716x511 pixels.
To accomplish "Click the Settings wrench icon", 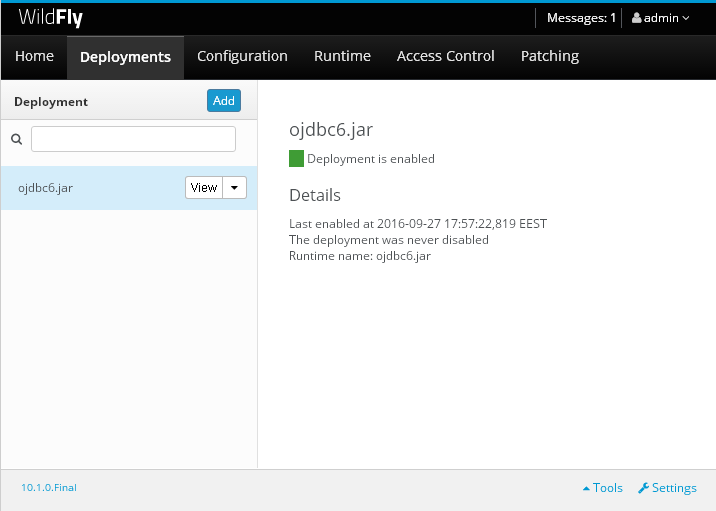I will click(643, 488).
